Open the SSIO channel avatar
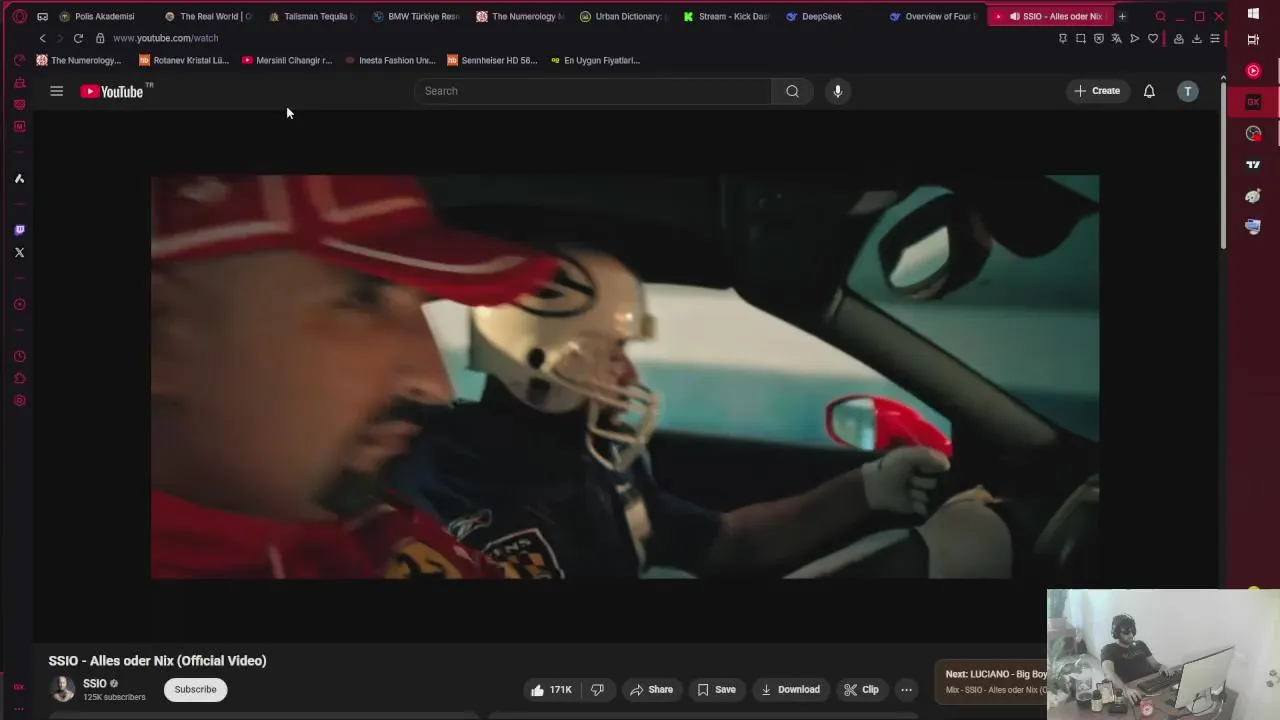This screenshot has height=720, width=1280. tap(63, 689)
